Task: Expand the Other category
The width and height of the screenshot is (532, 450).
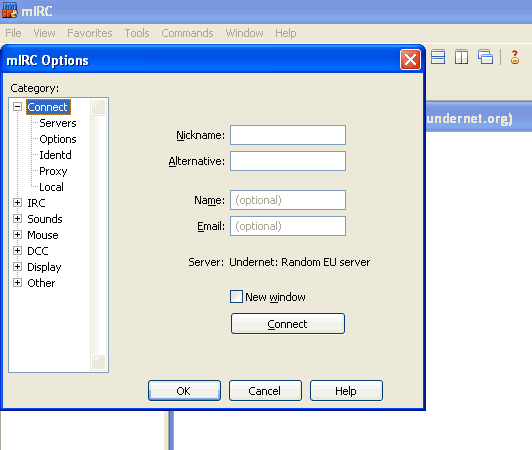Action: (x=17, y=282)
